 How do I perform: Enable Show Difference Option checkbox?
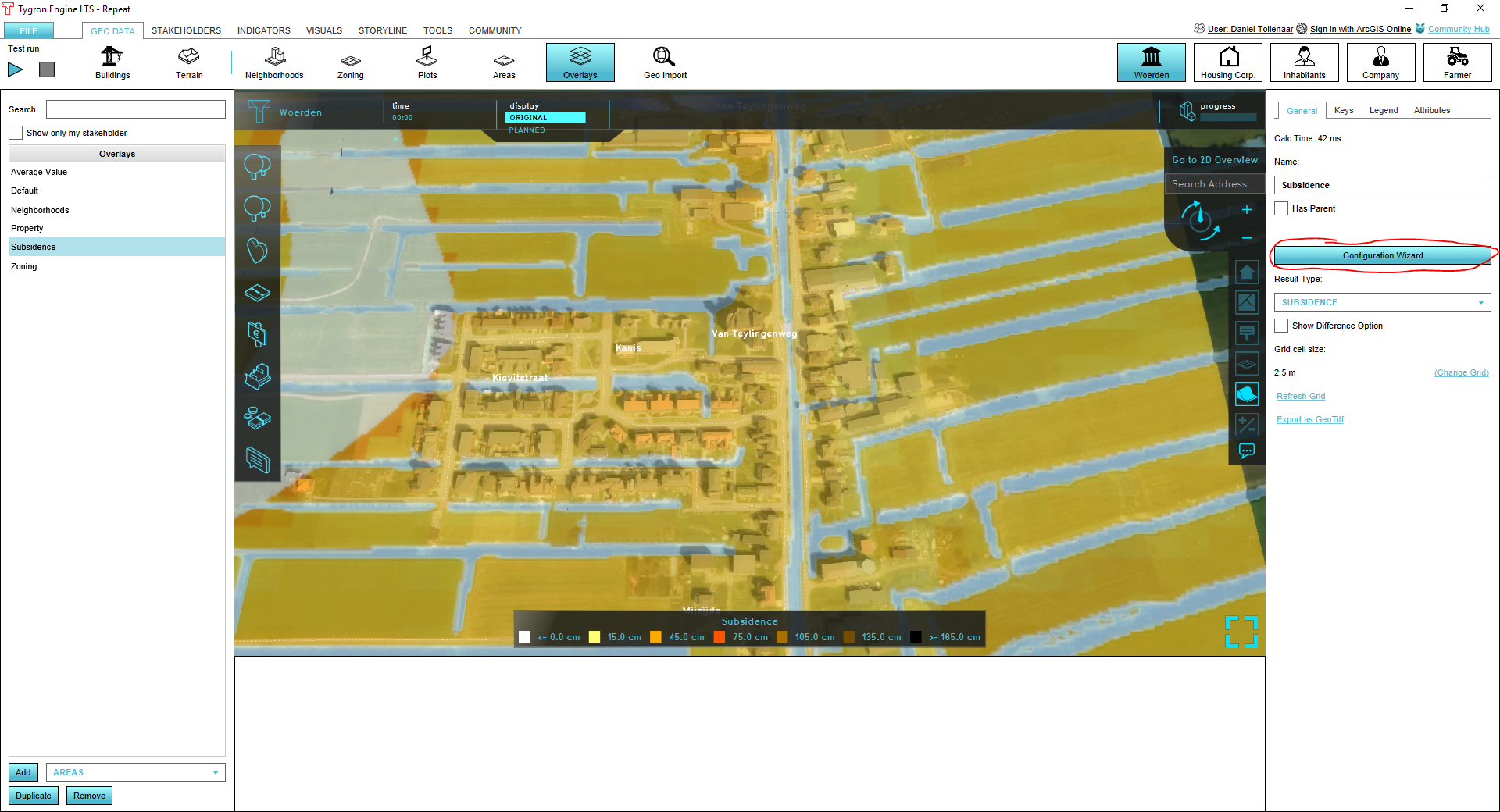(1281, 326)
